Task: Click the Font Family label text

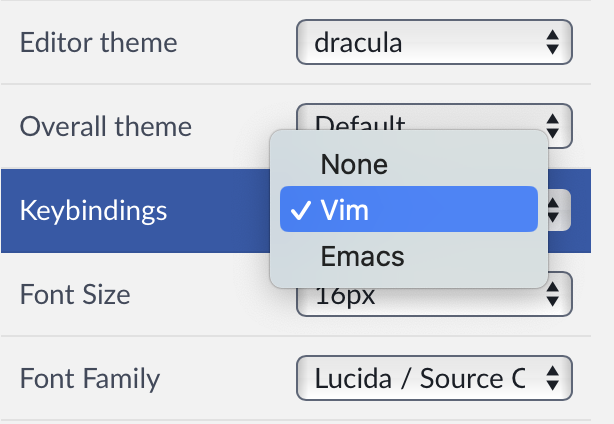Action: coord(90,379)
